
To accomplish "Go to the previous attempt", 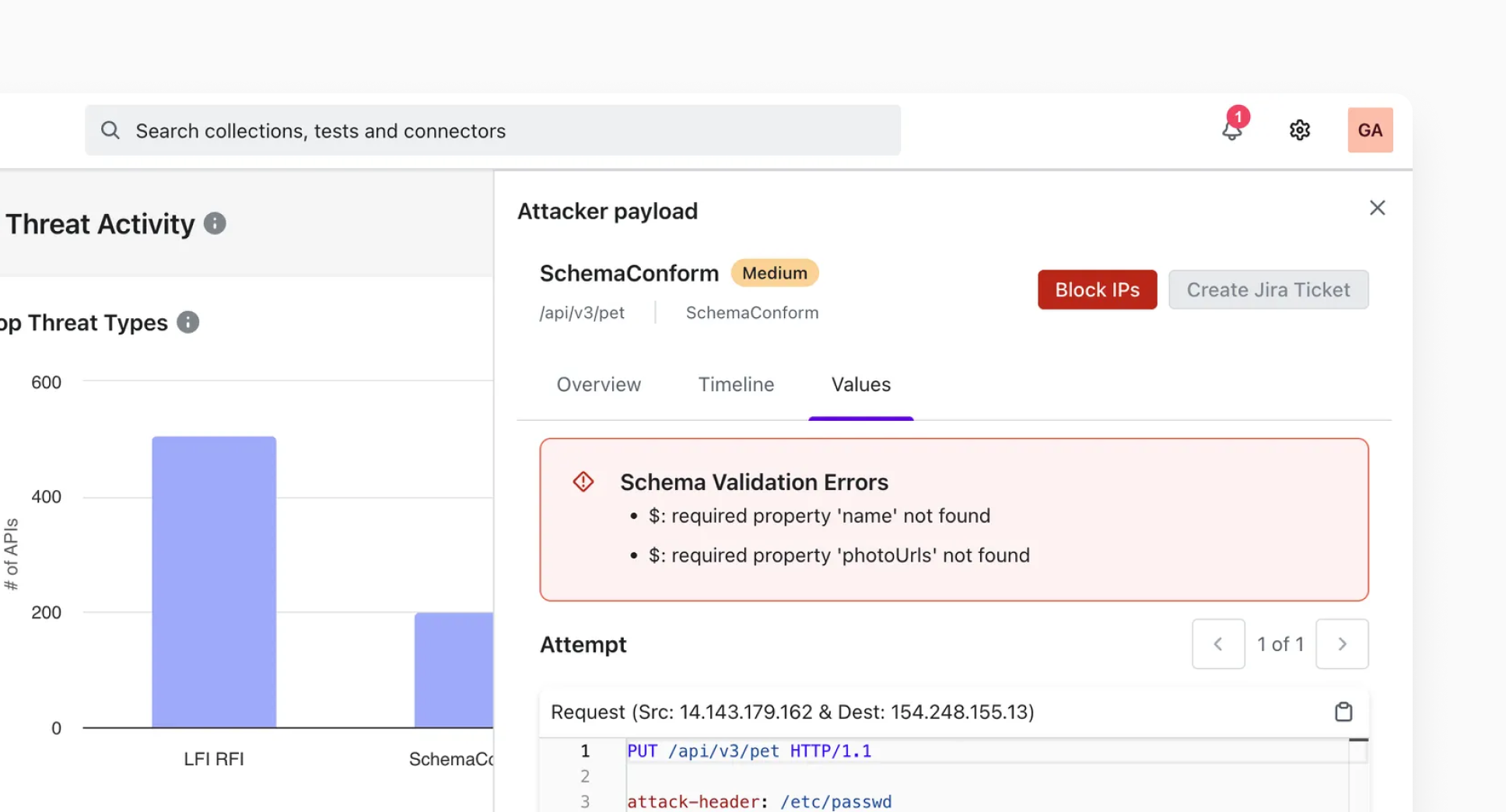I will (x=1218, y=644).
